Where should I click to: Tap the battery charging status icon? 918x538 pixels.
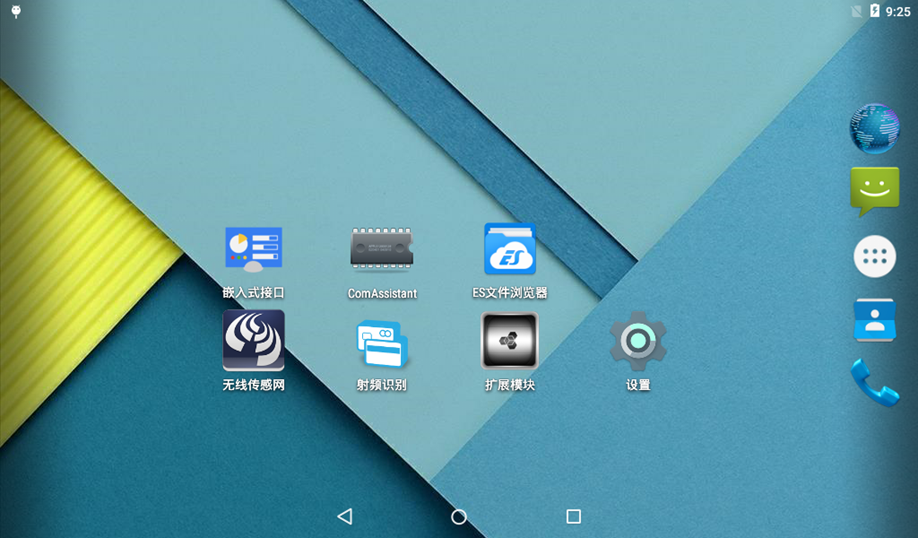coord(875,11)
